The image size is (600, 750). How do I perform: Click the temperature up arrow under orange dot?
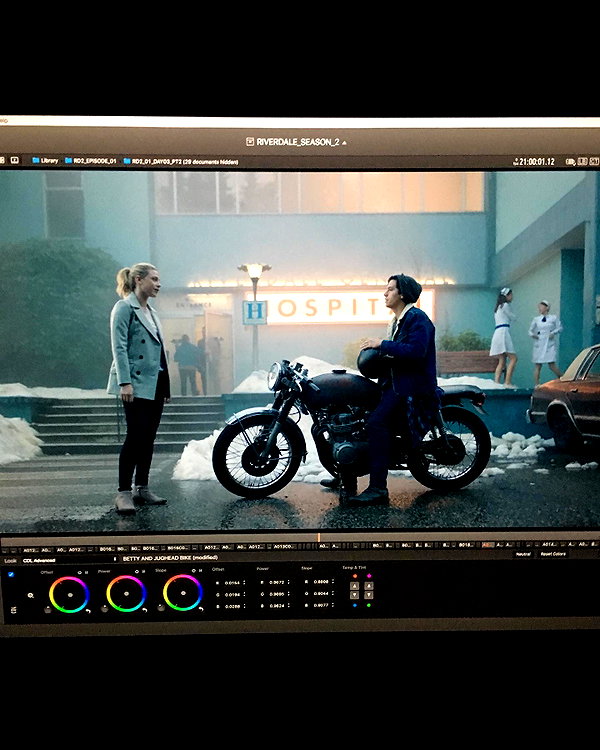[355, 585]
